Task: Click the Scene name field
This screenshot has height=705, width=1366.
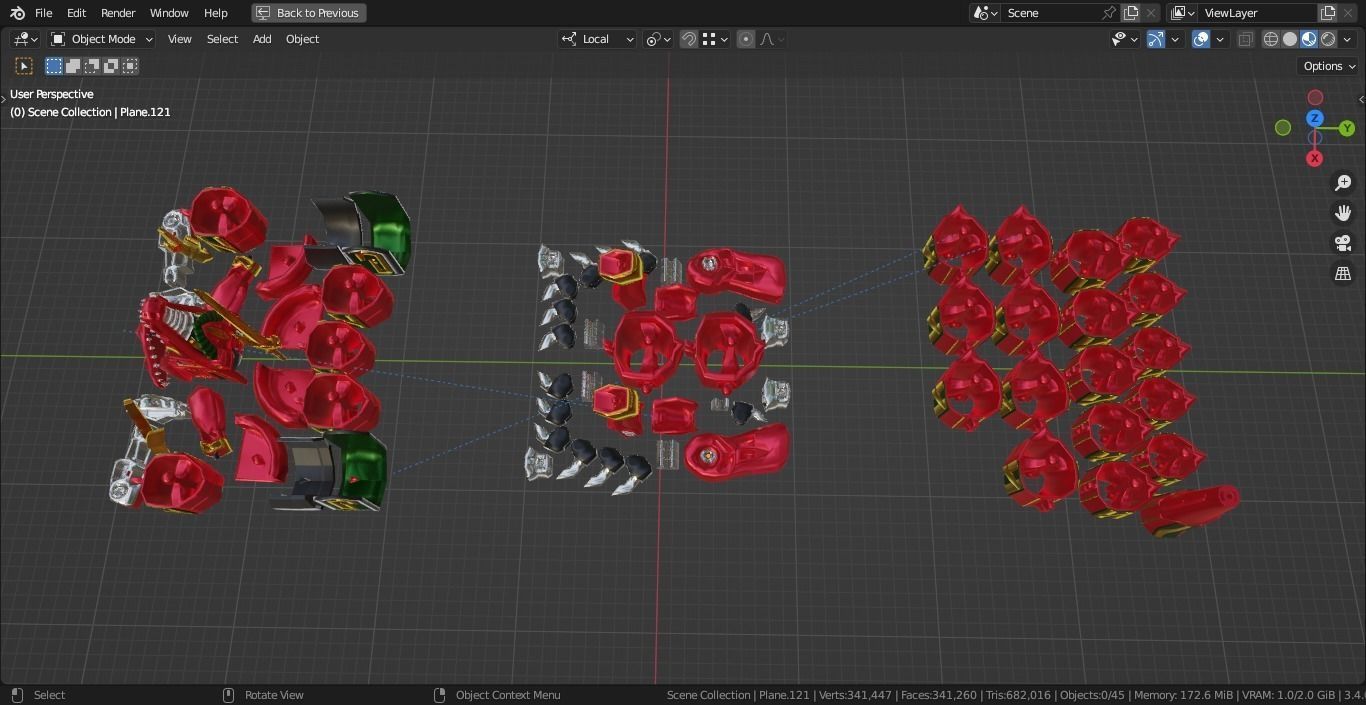Action: (1050, 13)
